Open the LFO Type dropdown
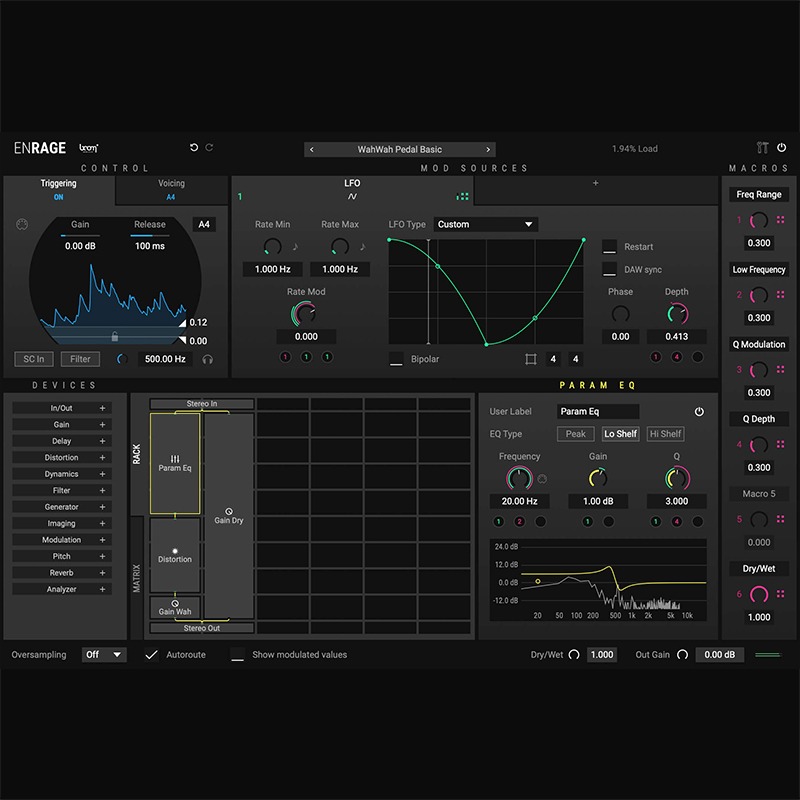This screenshot has width=800, height=800. point(486,224)
